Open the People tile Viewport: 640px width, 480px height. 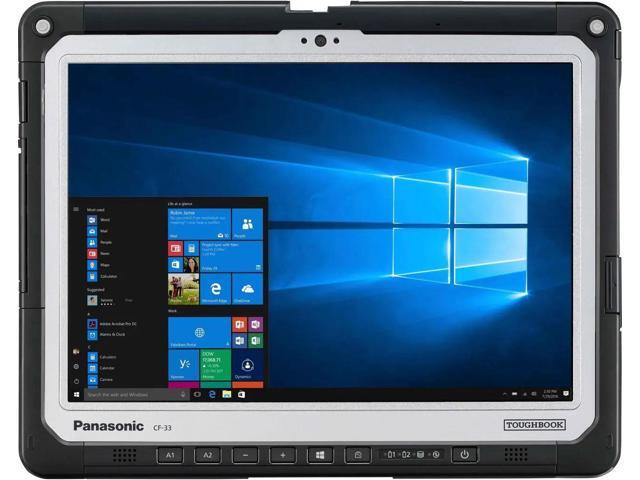247,224
